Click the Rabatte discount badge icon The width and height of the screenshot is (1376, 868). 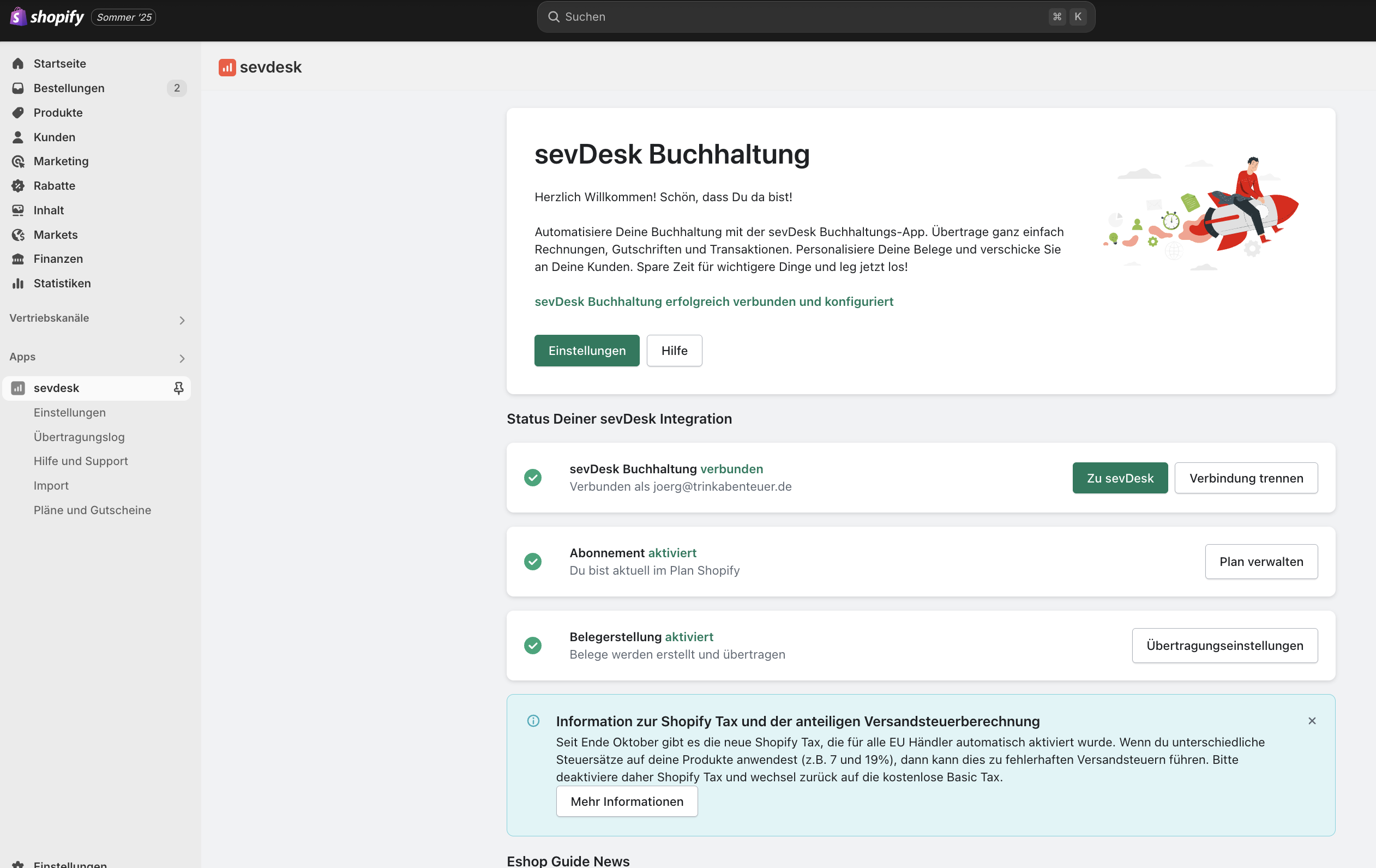coord(17,186)
